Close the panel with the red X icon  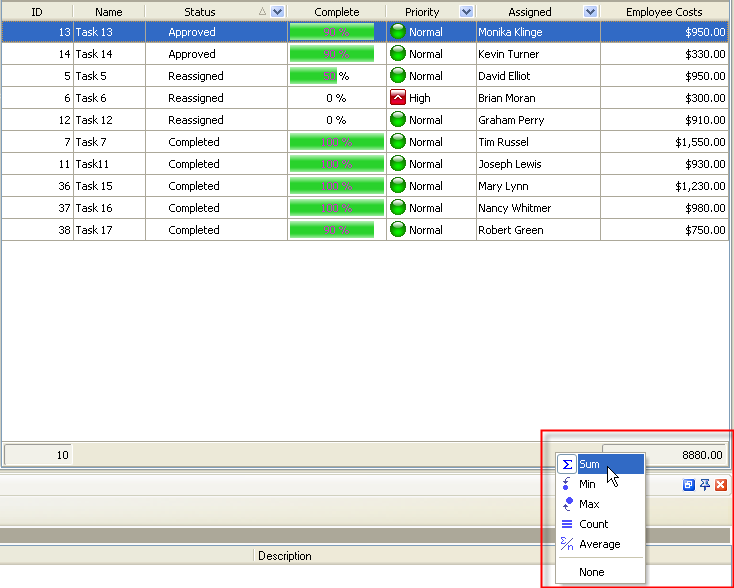tap(720, 485)
